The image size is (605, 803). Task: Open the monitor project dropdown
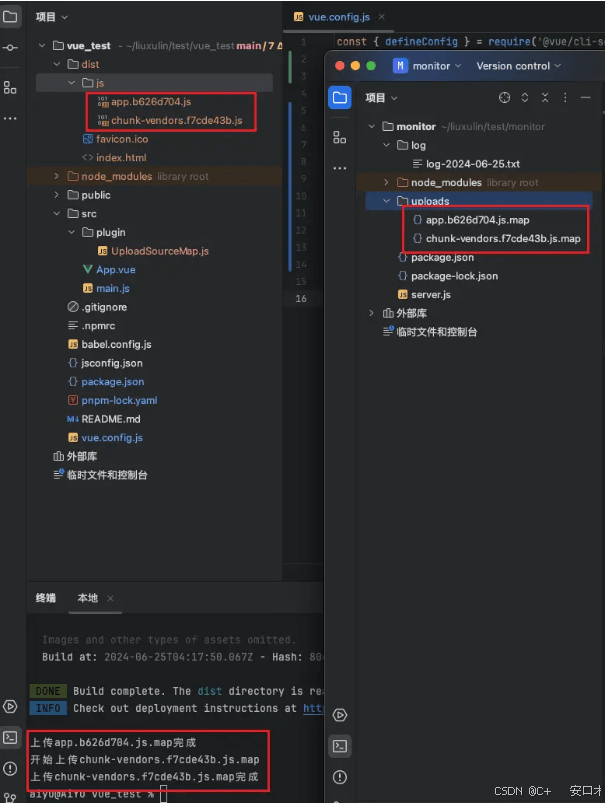tap(427, 66)
